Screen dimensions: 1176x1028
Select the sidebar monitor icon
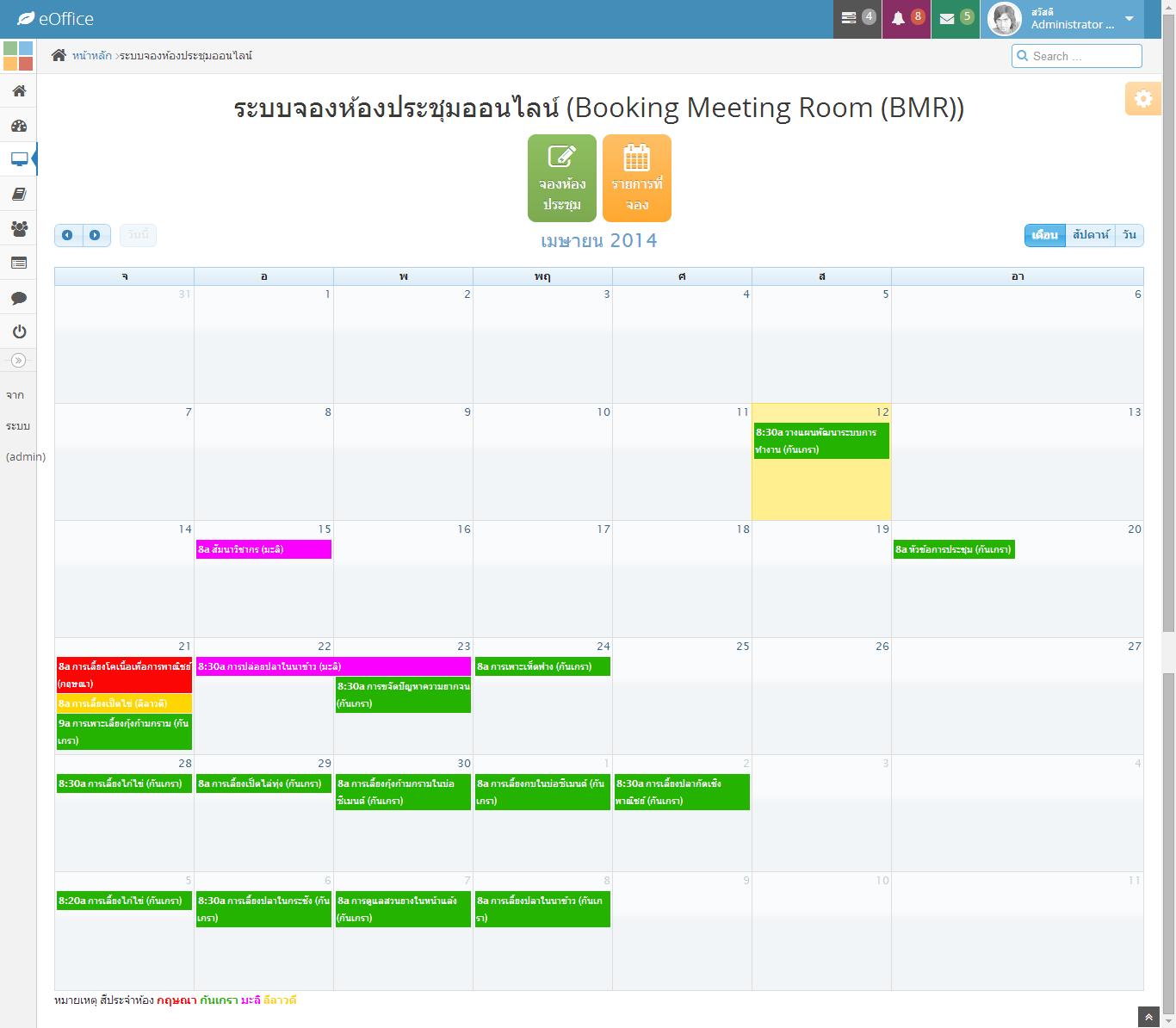point(19,159)
